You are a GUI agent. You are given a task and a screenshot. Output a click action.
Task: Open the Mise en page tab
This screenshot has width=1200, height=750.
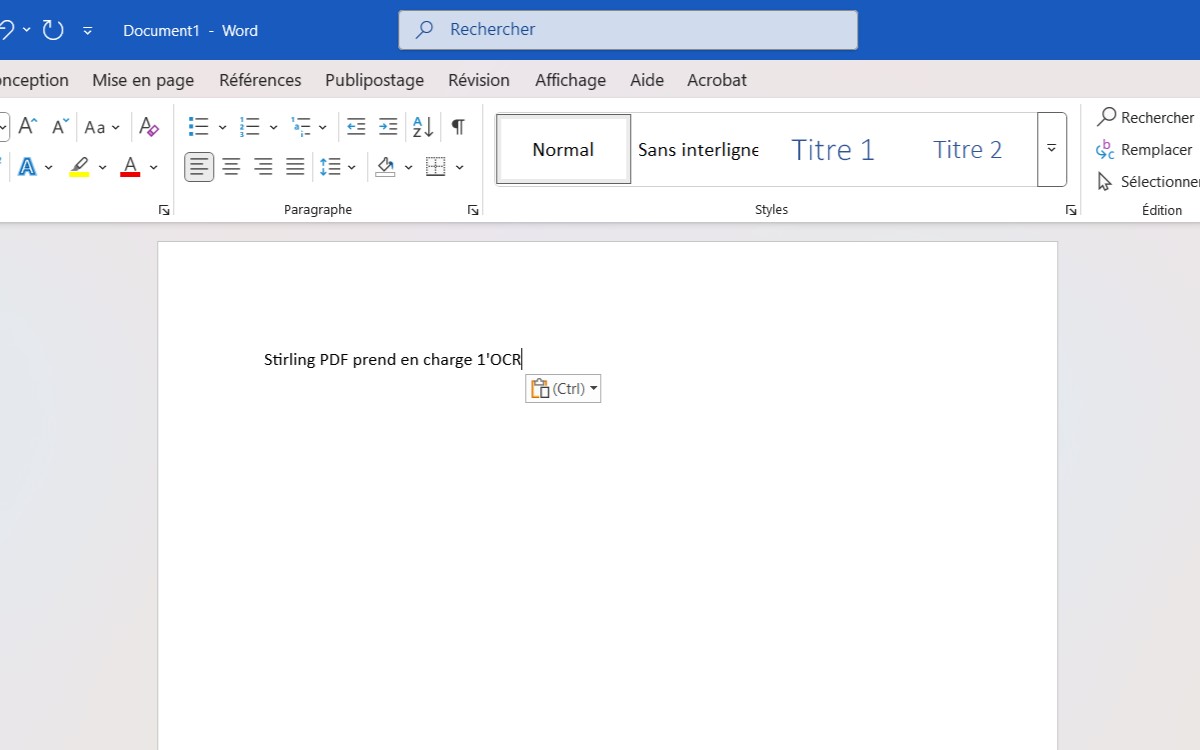pyautogui.click(x=143, y=80)
